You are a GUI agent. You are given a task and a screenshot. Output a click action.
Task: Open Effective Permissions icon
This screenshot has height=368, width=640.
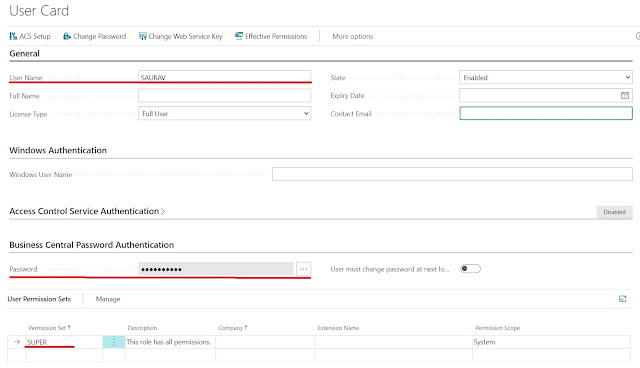coord(239,36)
